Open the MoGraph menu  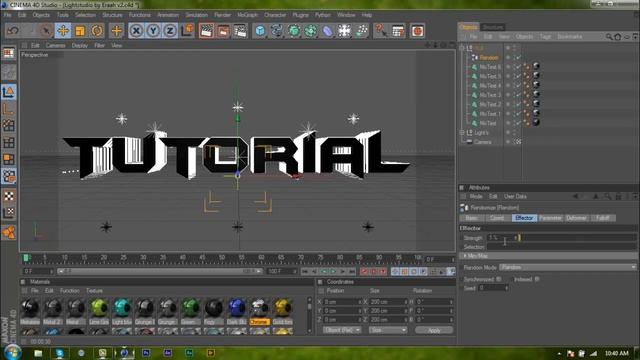click(x=247, y=15)
